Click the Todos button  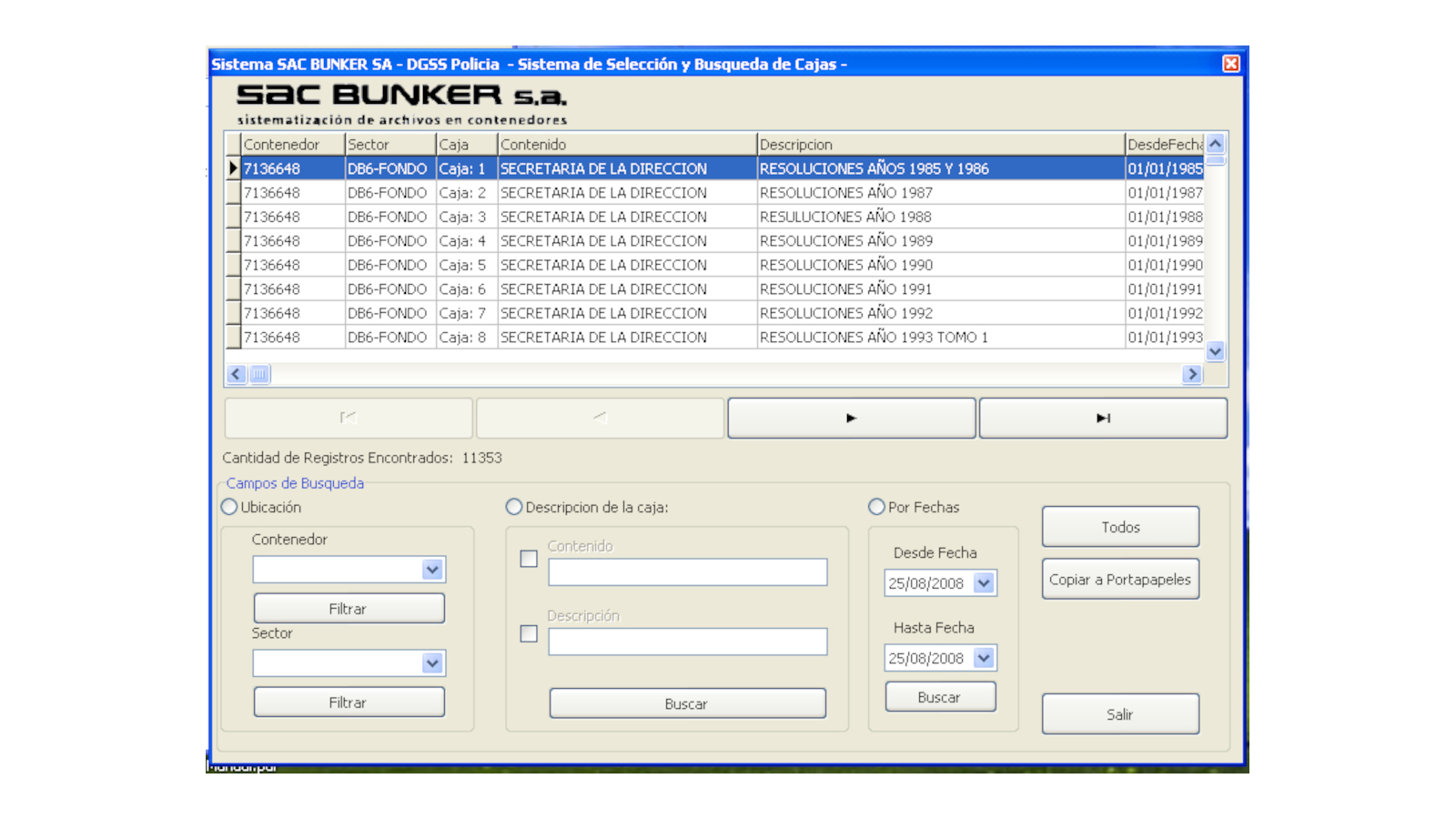tap(1120, 527)
